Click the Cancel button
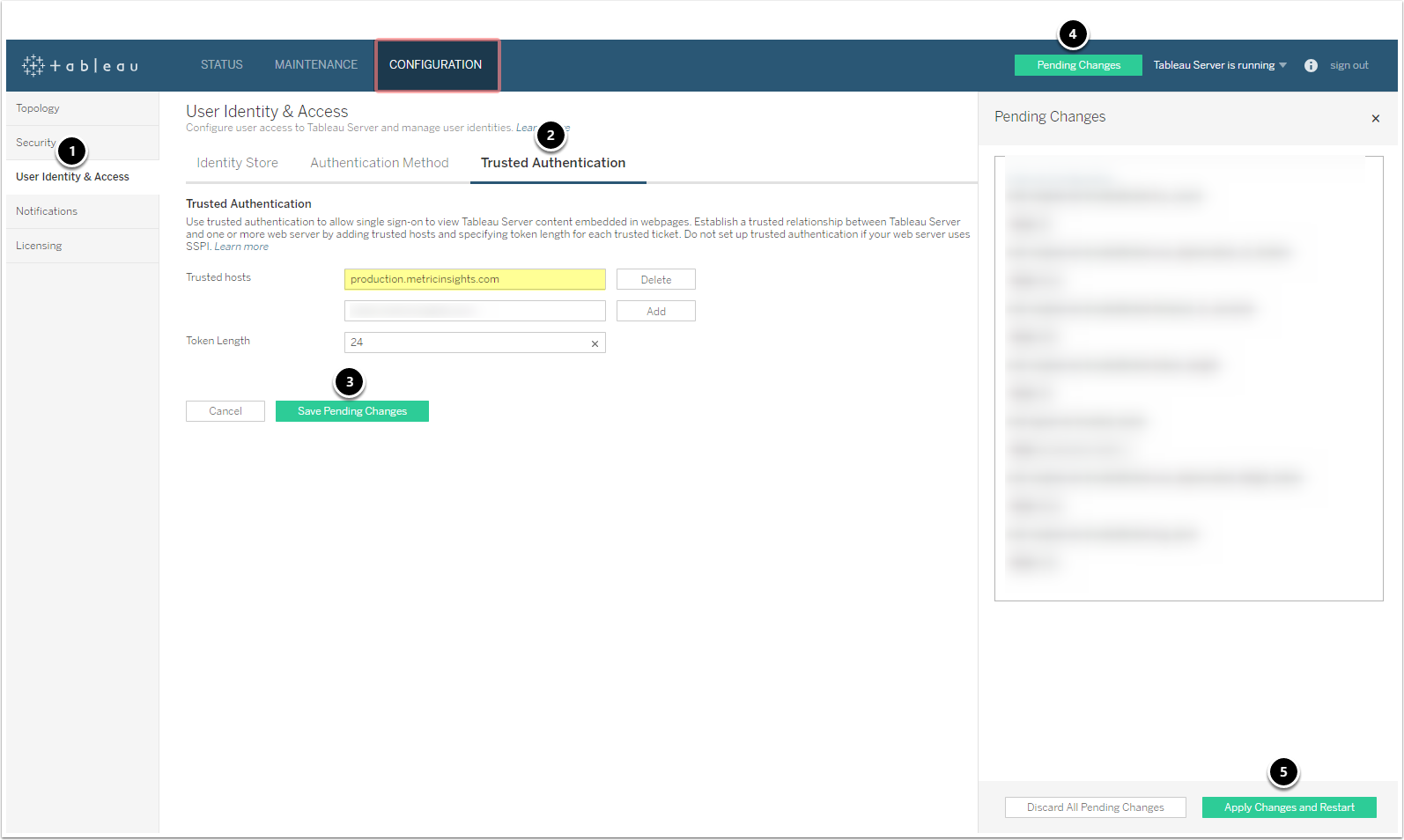 [x=225, y=411]
